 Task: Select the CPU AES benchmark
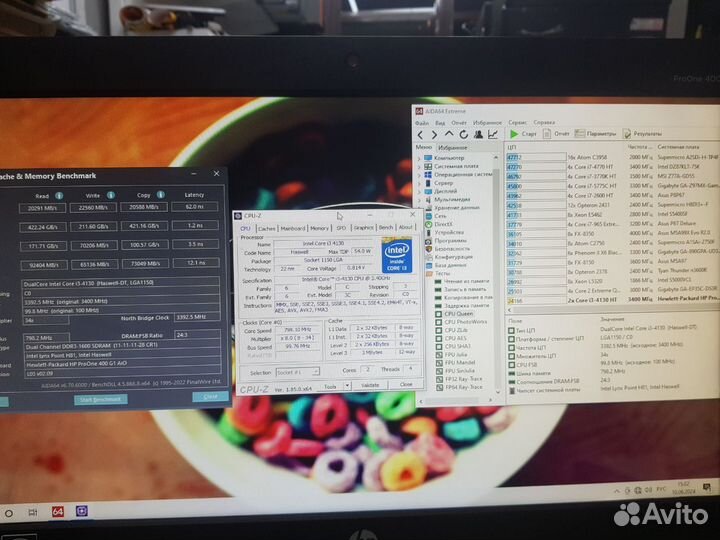coord(451,338)
